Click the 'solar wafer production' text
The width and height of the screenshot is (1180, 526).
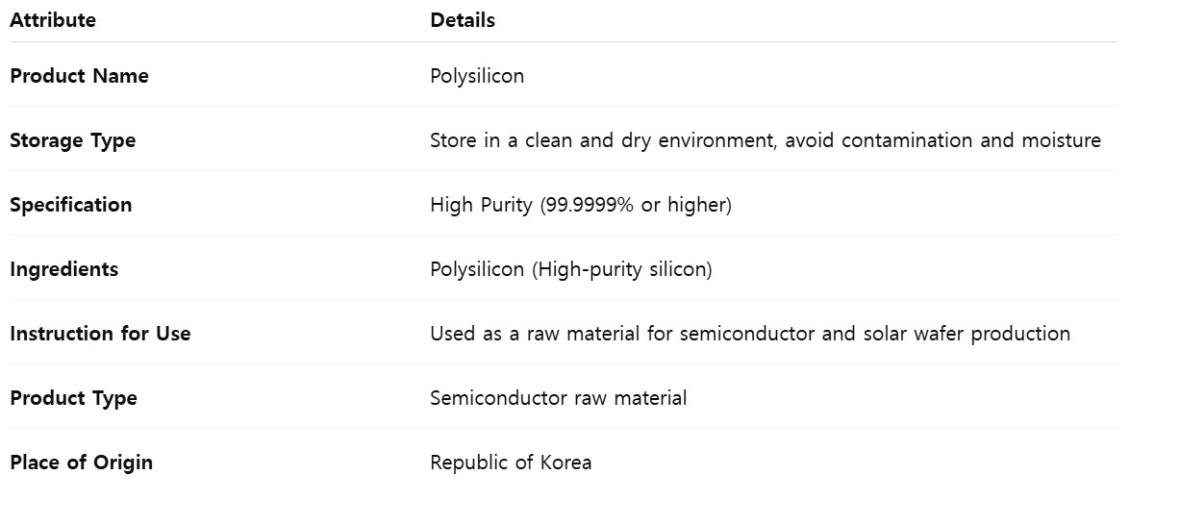pyautogui.click(x=966, y=334)
